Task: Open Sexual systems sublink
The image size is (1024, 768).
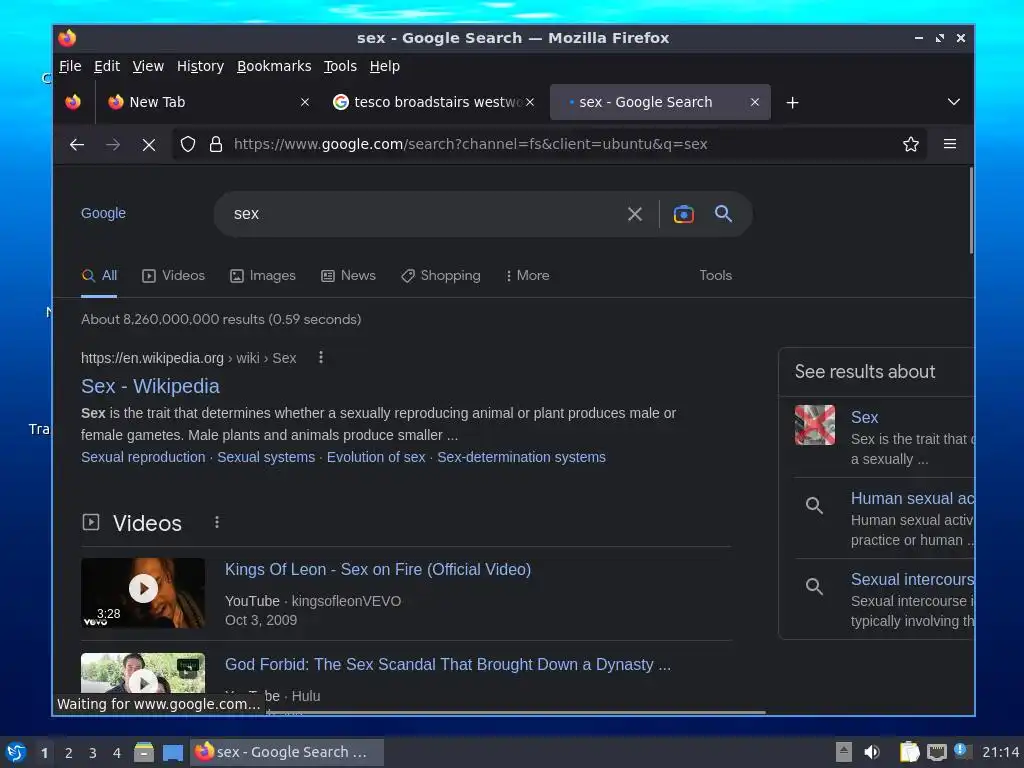Action: point(266,457)
